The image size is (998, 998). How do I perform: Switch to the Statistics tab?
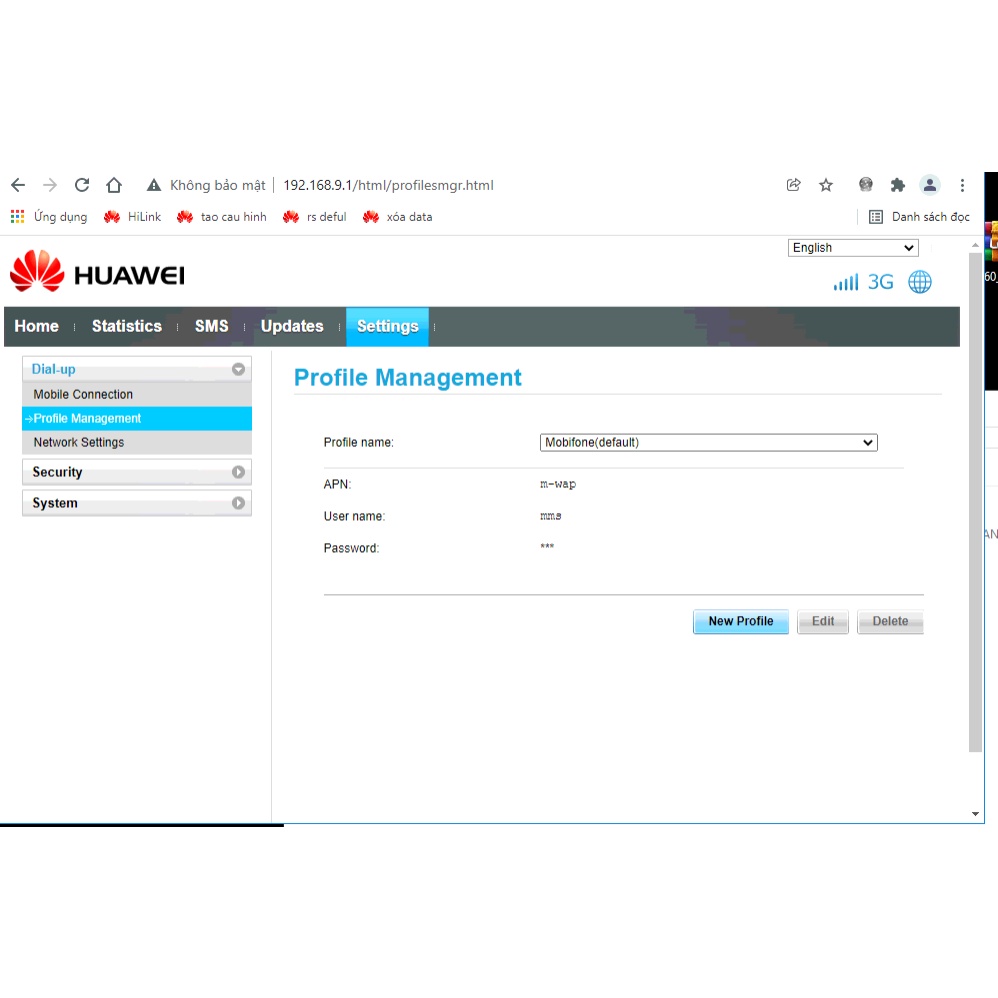pos(126,326)
